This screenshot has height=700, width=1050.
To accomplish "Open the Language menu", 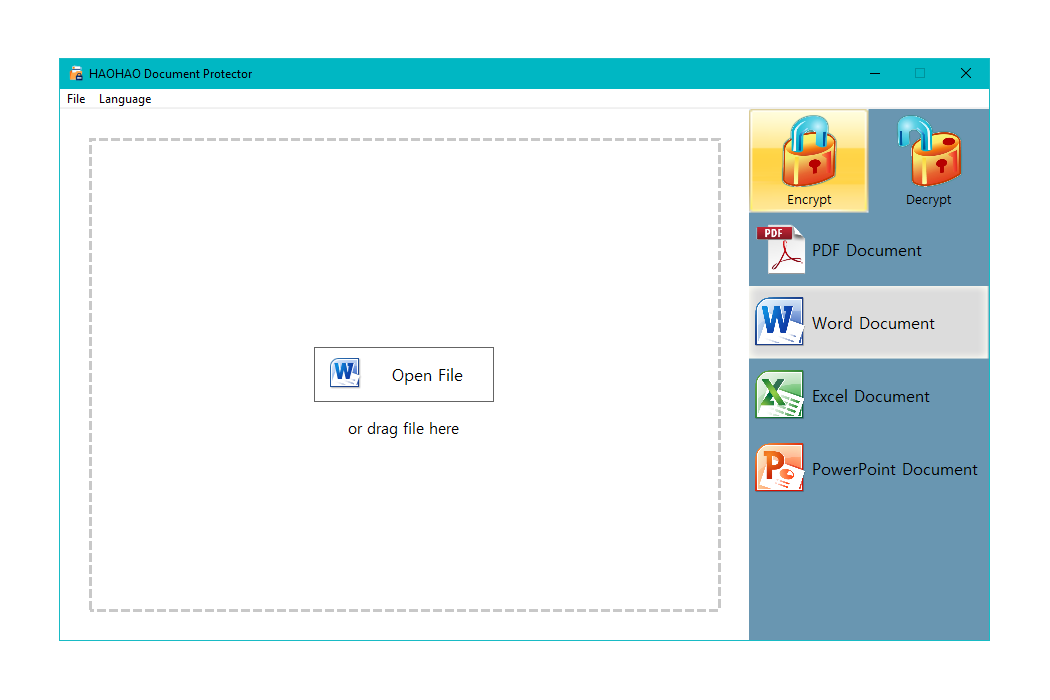I will coord(125,99).
